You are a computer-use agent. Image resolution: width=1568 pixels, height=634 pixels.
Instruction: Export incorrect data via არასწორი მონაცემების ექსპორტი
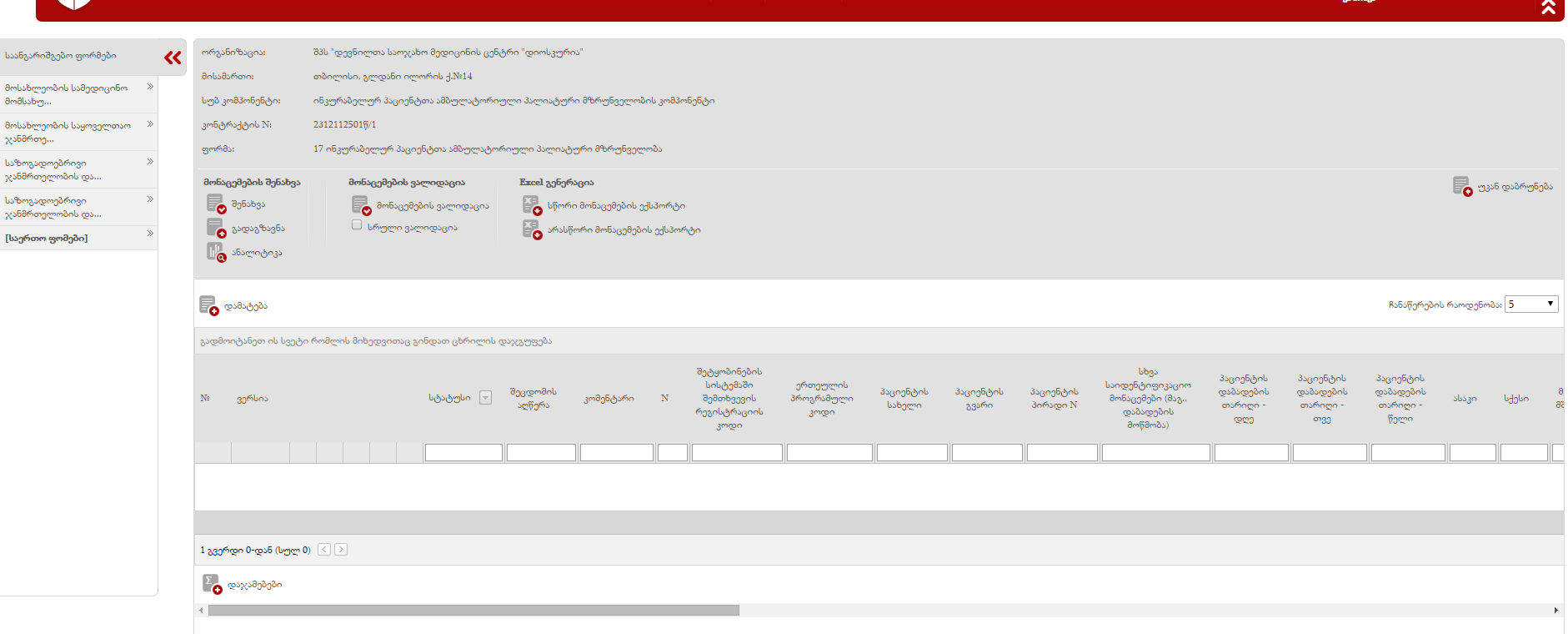click(x=532, y=229)
